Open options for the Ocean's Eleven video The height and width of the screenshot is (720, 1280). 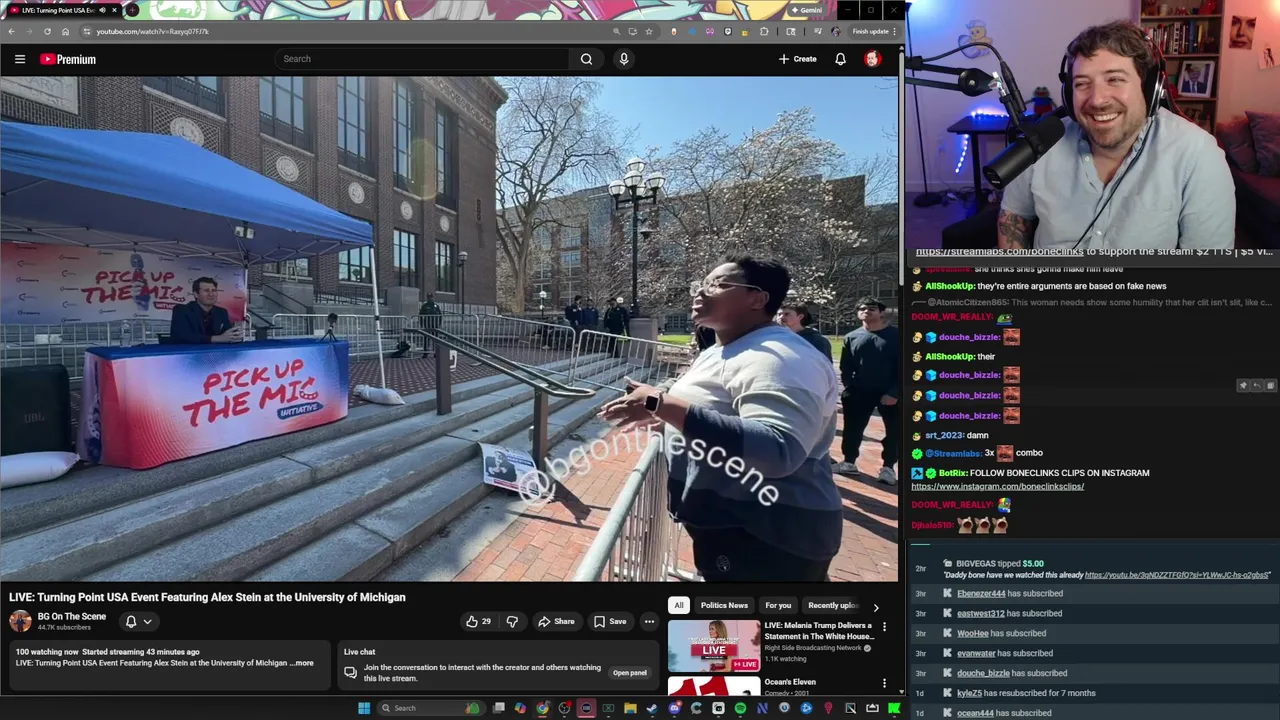pyautogui.click(x=884, y=684)
